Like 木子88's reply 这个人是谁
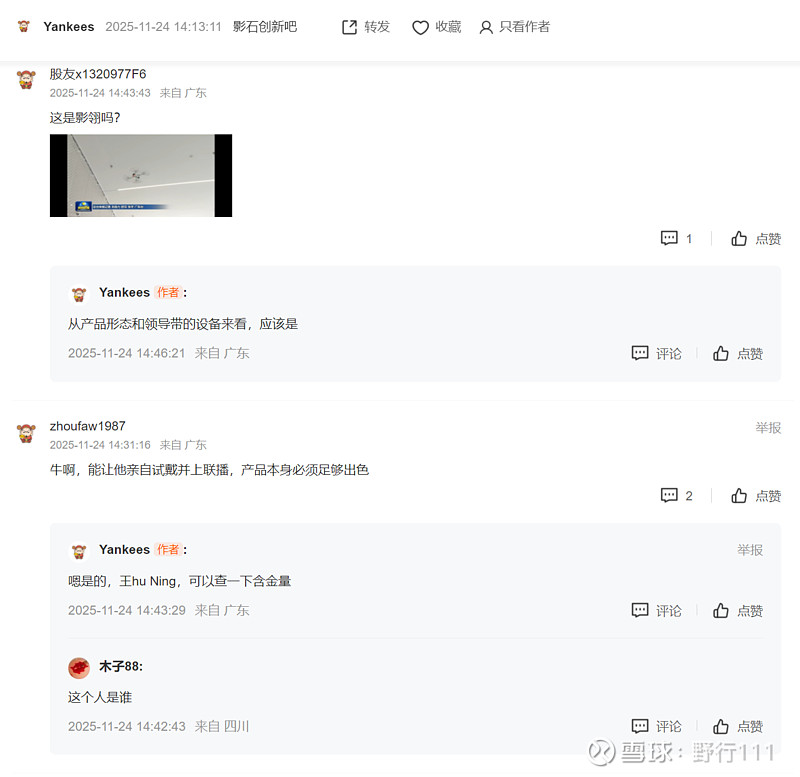Screen dimensions: 800x777 click(x=738, y=726)
